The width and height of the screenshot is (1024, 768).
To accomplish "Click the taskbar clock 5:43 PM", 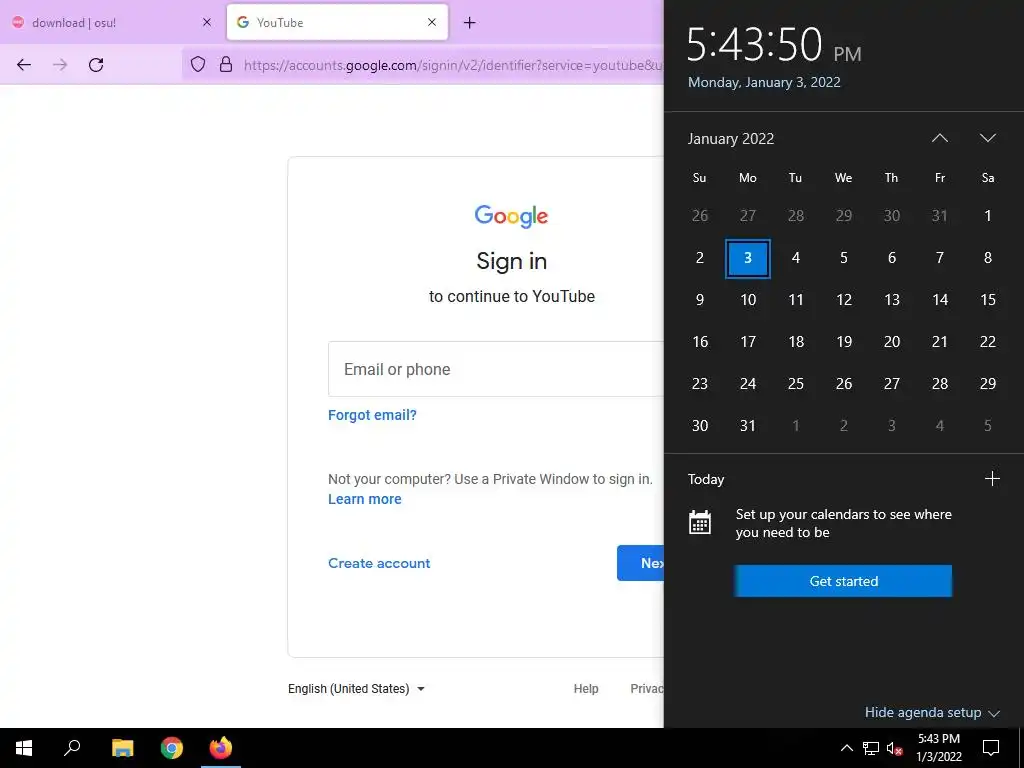I will 938,748.
